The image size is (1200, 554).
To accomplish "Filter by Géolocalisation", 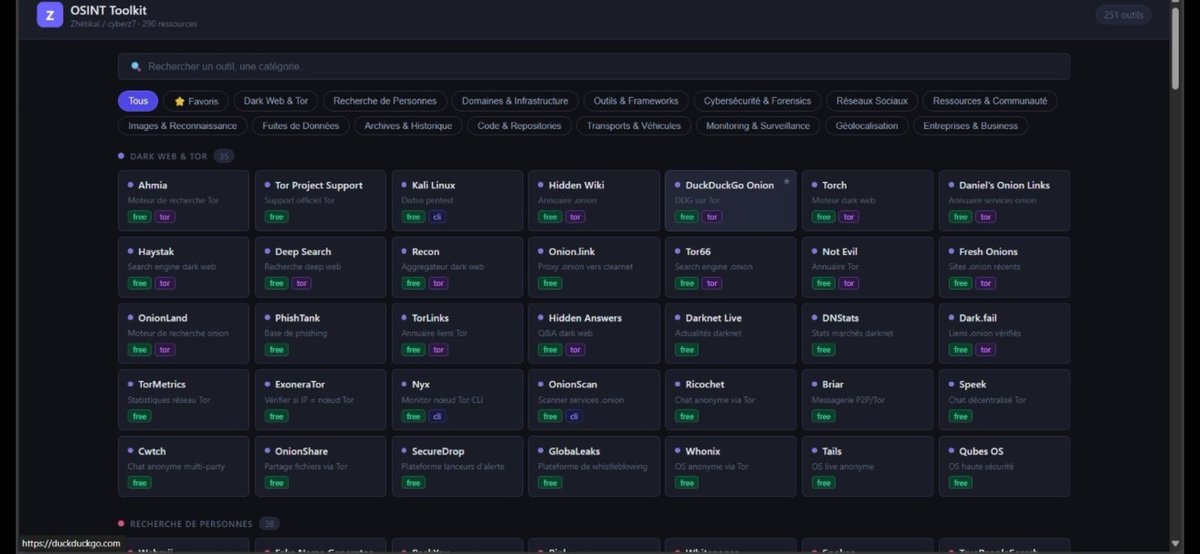I will (868, 126).
